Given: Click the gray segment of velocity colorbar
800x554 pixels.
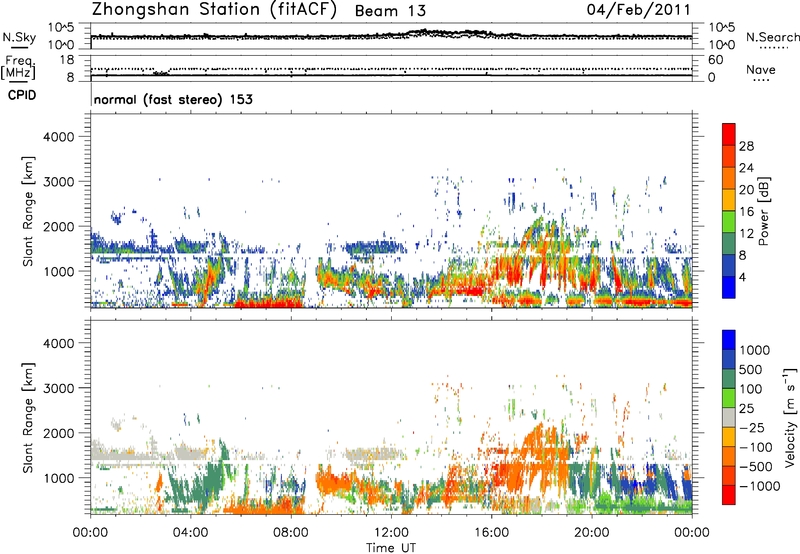Looking at the screenshot, I should coord(729,418).
